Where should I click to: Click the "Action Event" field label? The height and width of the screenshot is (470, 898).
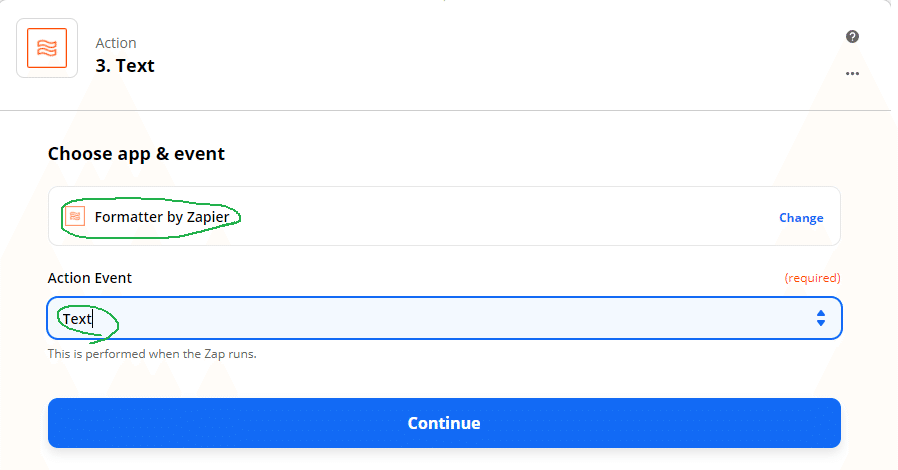(90, 278)
